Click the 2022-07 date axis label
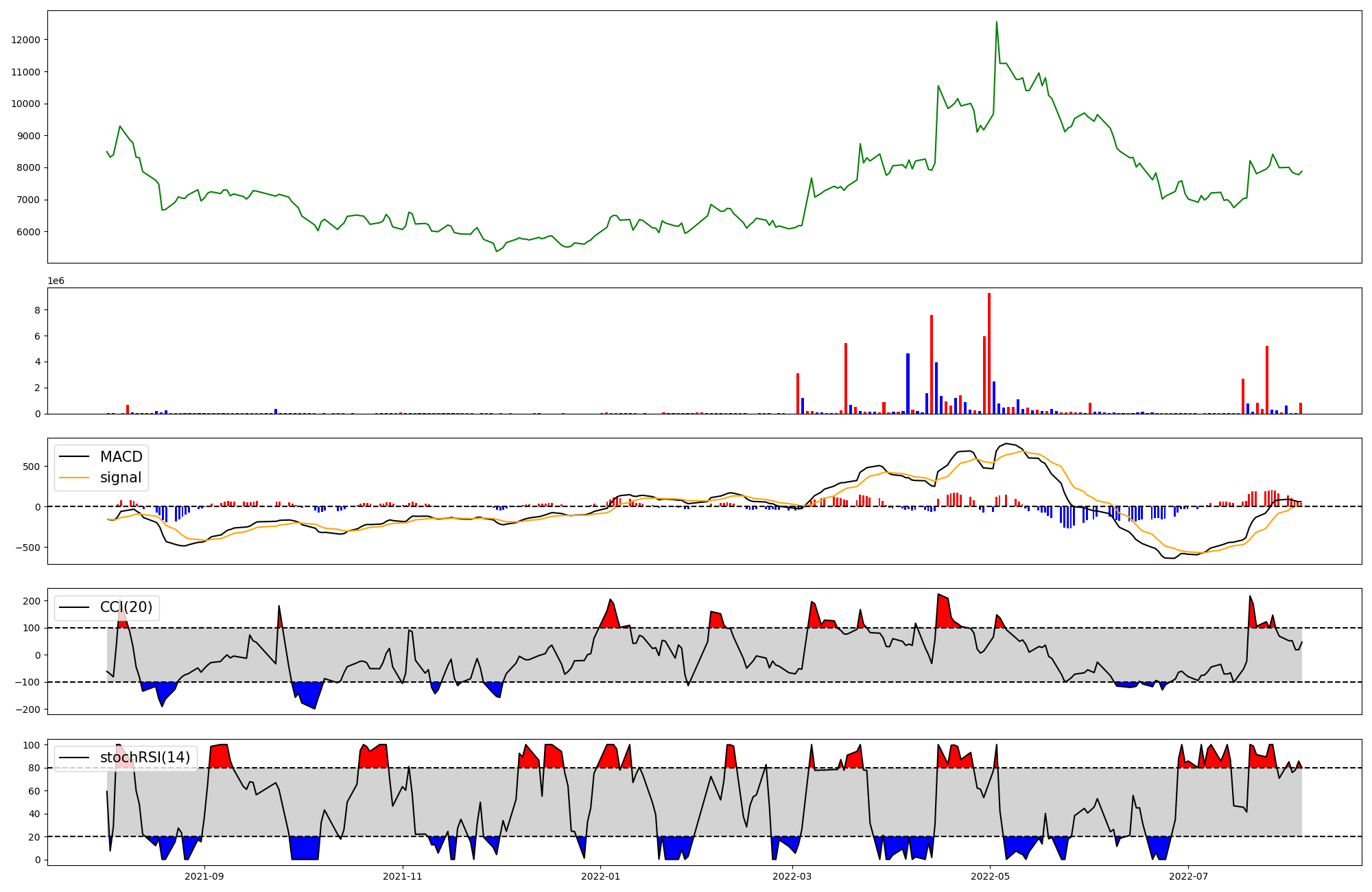This screenshot has height=892, width=1372. 1188,876
